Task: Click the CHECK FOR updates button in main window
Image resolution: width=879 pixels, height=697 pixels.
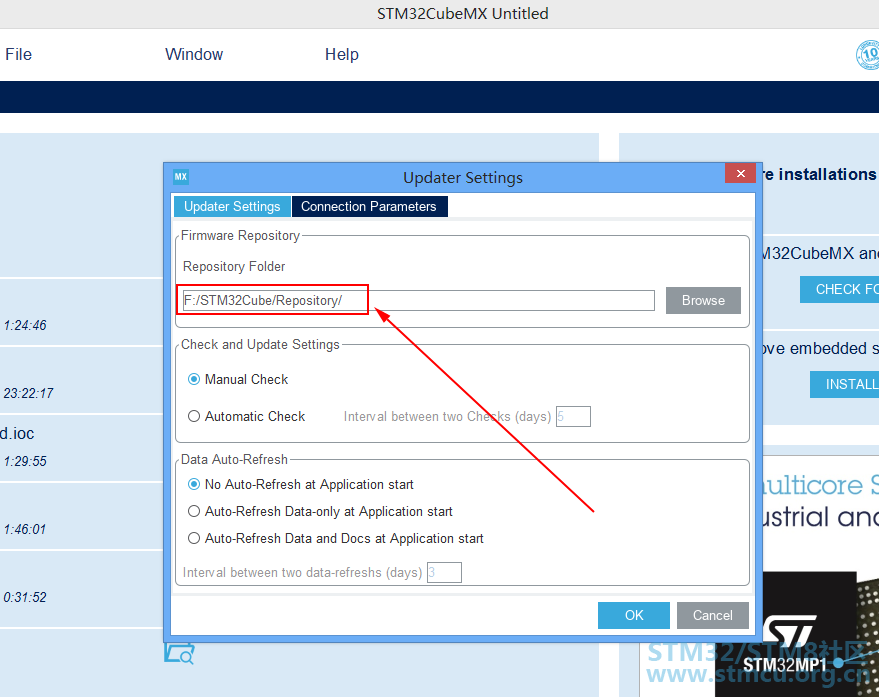Action: (x=839, y=289)
